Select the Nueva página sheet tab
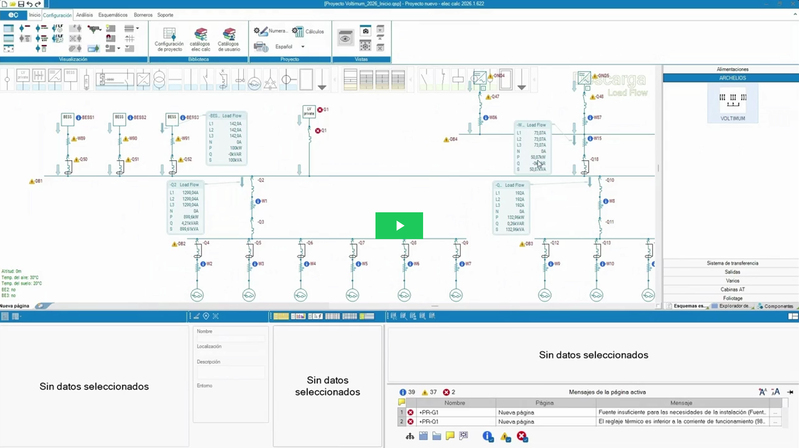The width and height of the screenshot is (799, 448). [x=15, y=306]
